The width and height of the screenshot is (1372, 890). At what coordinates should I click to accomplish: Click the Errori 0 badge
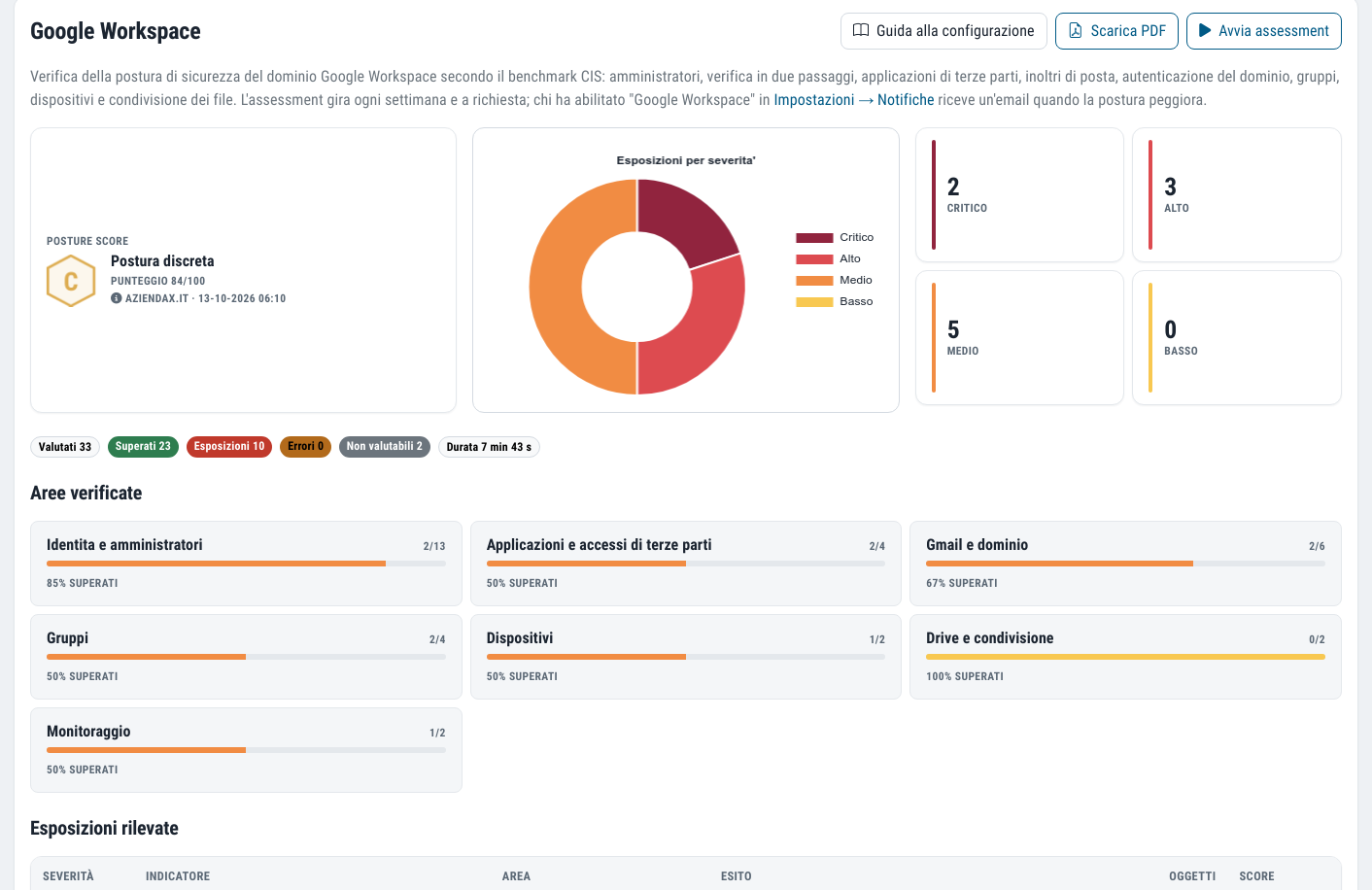305,447
